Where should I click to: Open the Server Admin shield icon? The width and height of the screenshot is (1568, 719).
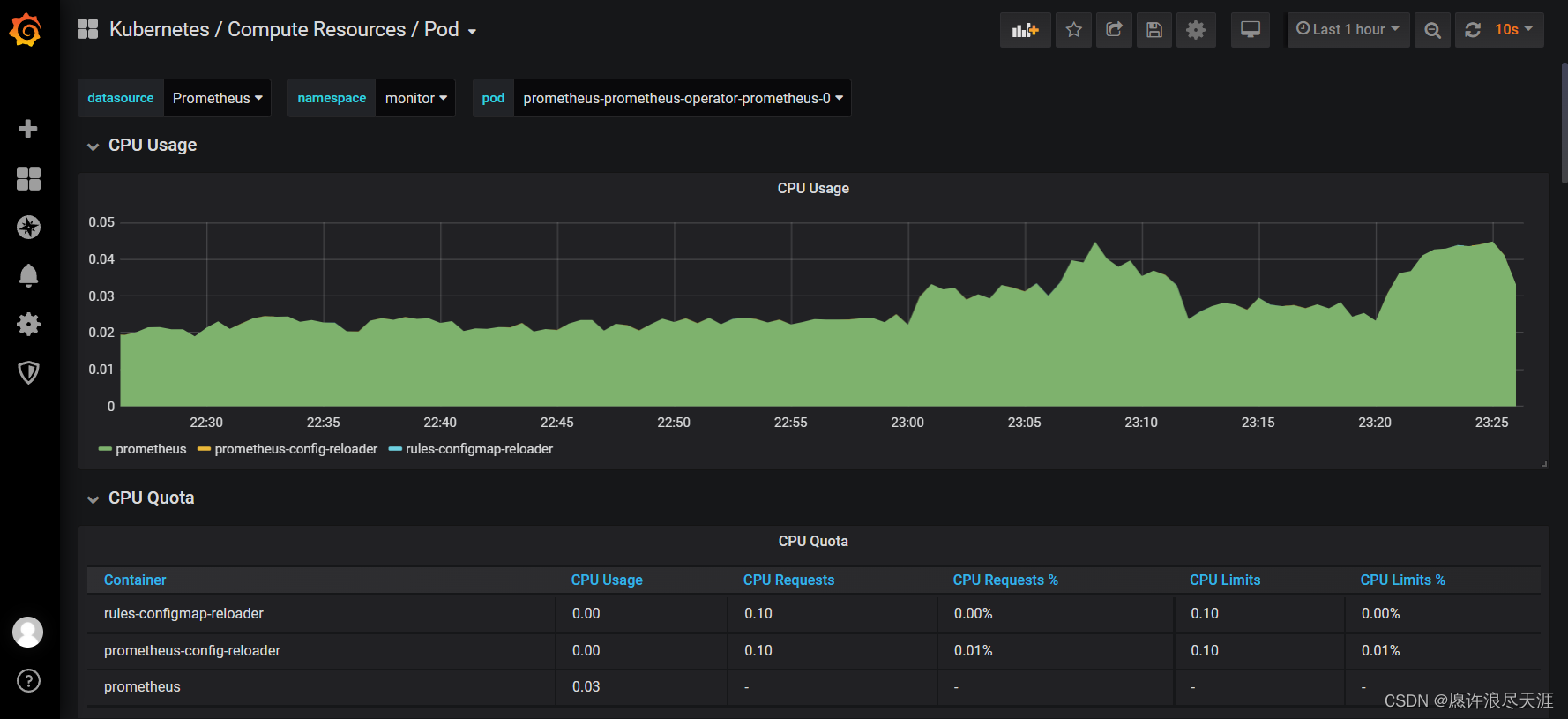point(28,372)
